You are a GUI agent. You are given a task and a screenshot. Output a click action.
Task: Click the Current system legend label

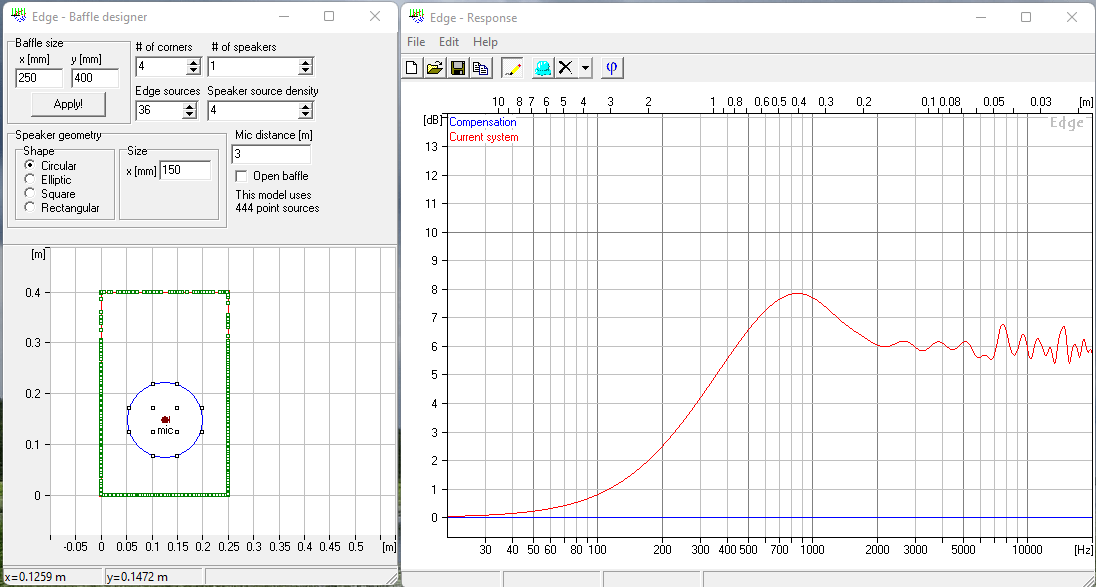(484, 137)
